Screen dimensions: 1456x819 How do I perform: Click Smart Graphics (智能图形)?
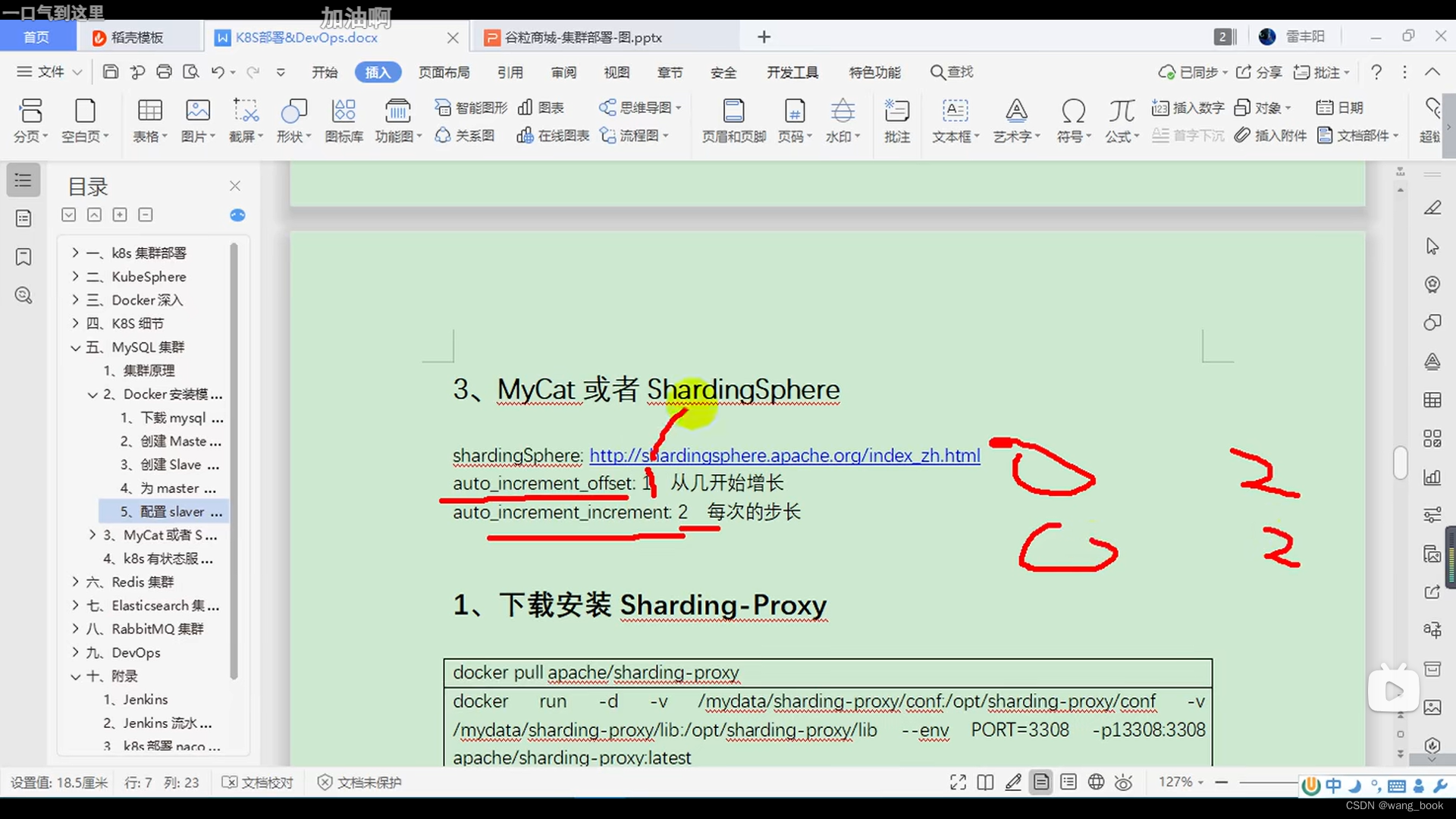click(x=470, y=108)
